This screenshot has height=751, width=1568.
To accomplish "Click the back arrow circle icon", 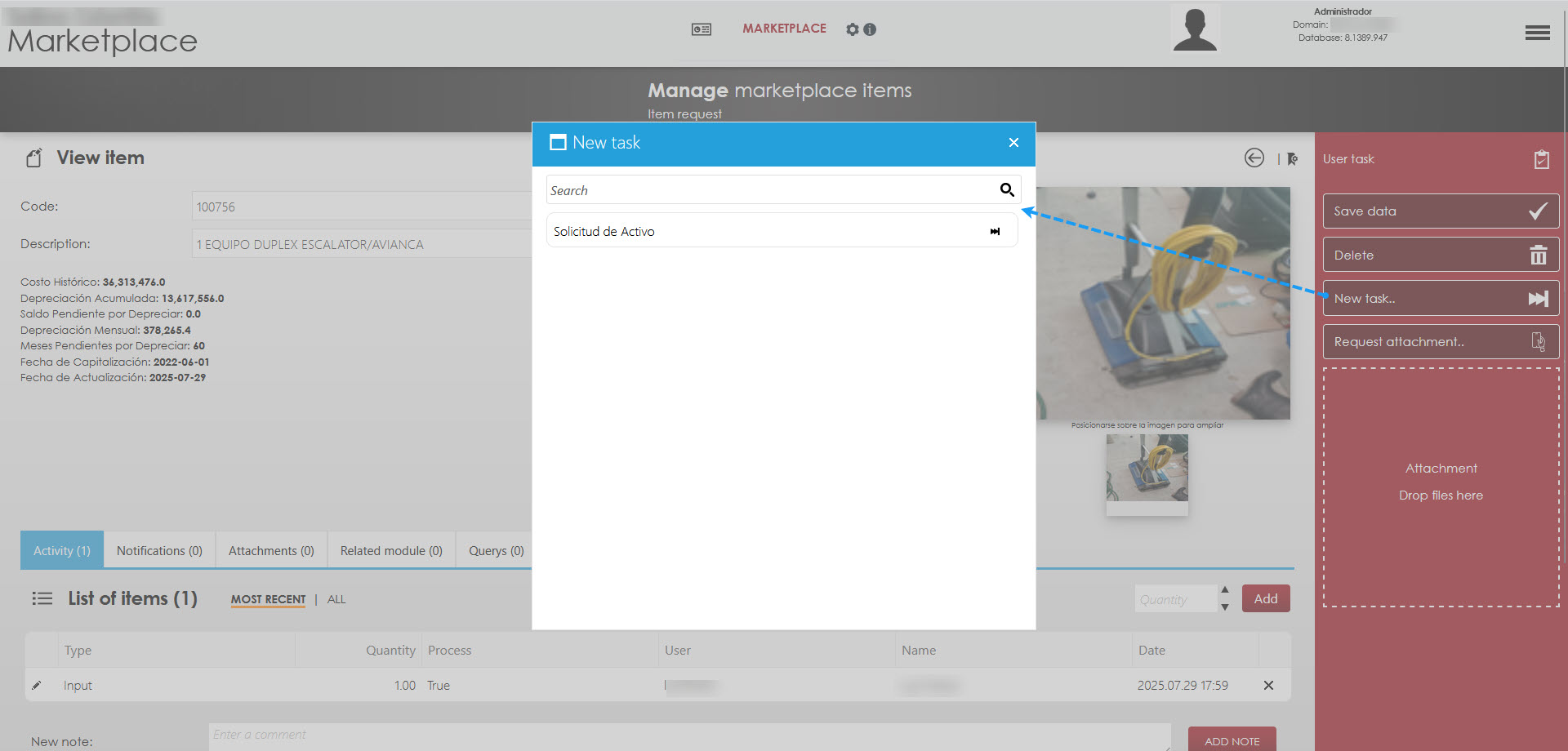I will tap(1254, 158).
